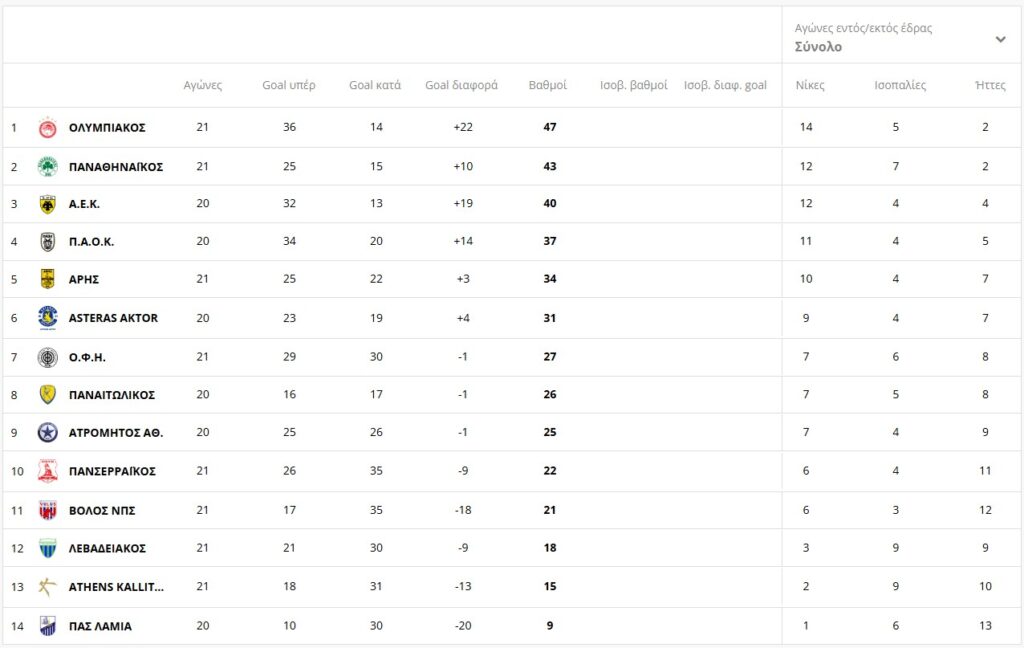
Task: Click the ΒΟΛΟΣ ΝΠΣ team crest
Action: 48,510
